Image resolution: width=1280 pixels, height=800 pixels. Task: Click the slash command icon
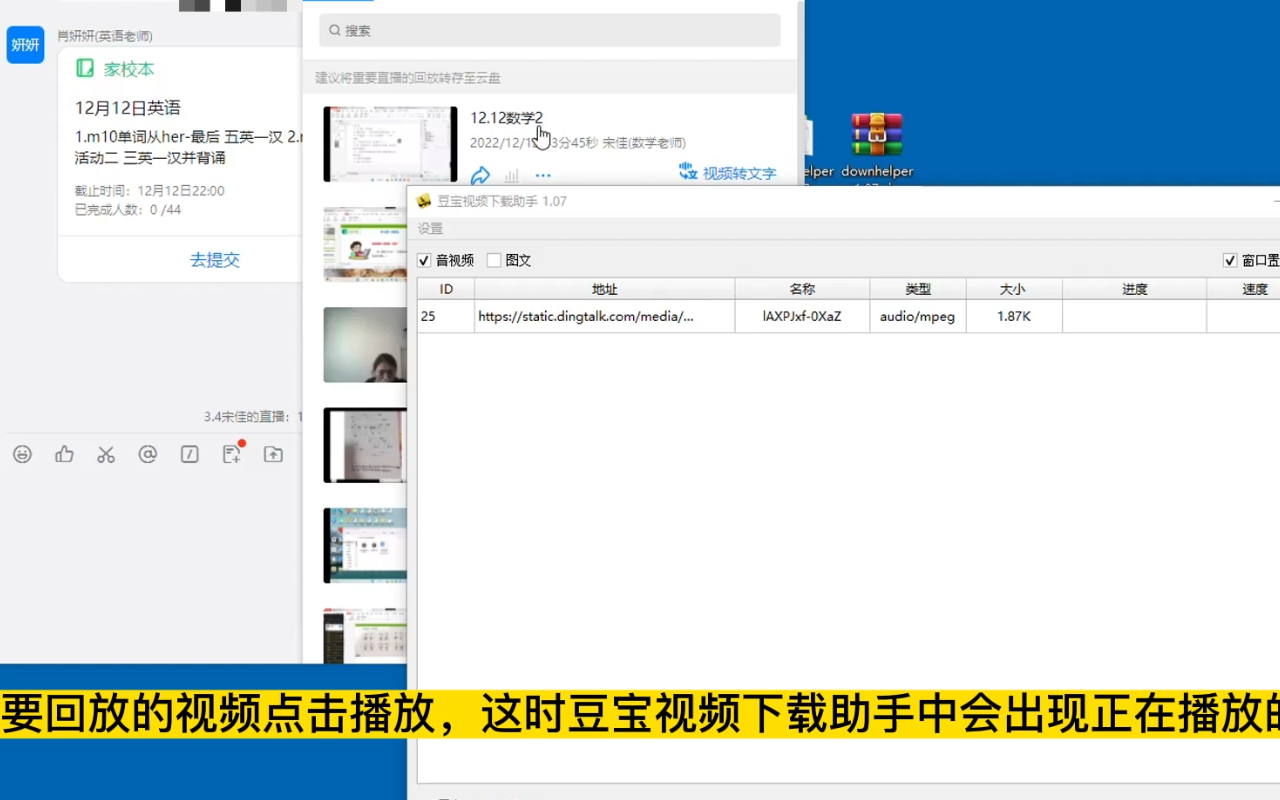point(189,454)
